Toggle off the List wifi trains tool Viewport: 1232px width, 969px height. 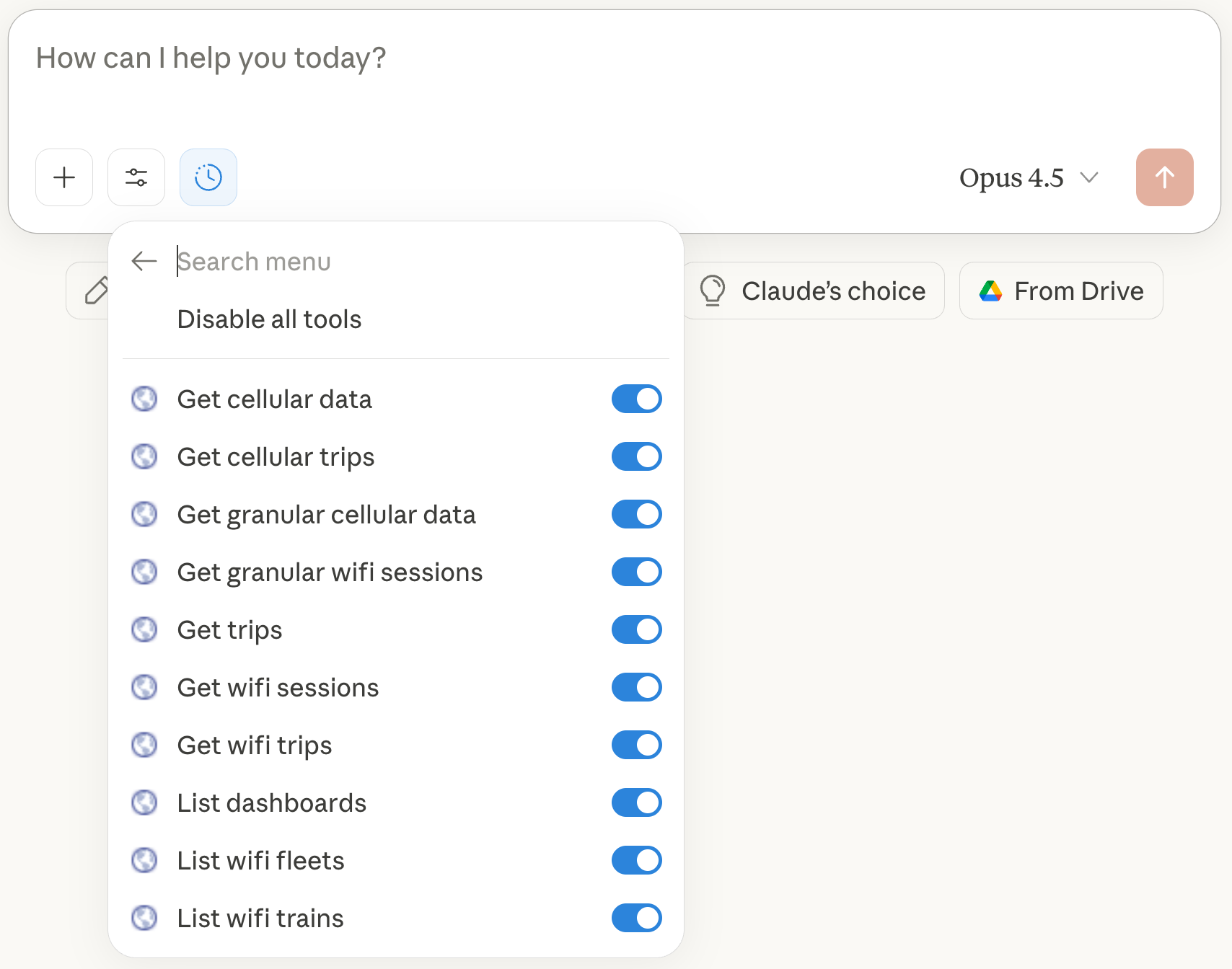(636, 918)
